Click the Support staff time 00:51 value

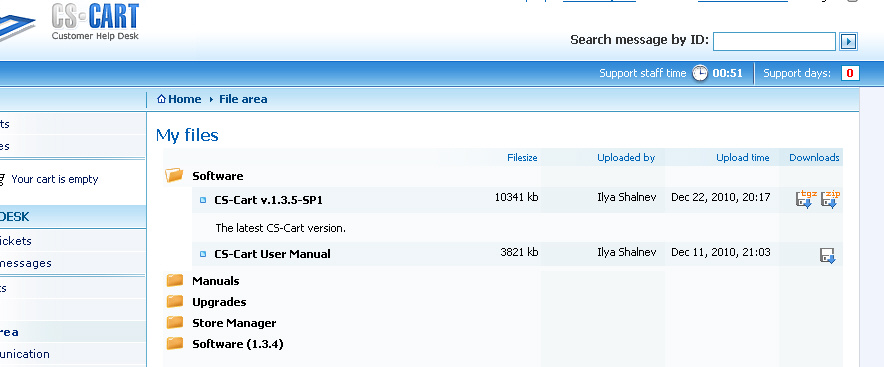coord(727,73)
